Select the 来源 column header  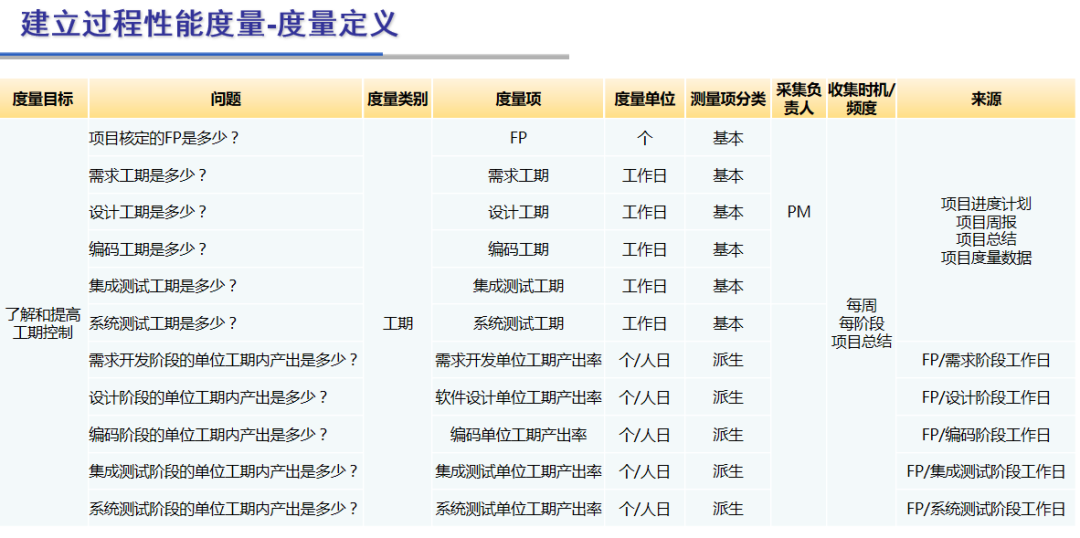click(x=986, y=99)
